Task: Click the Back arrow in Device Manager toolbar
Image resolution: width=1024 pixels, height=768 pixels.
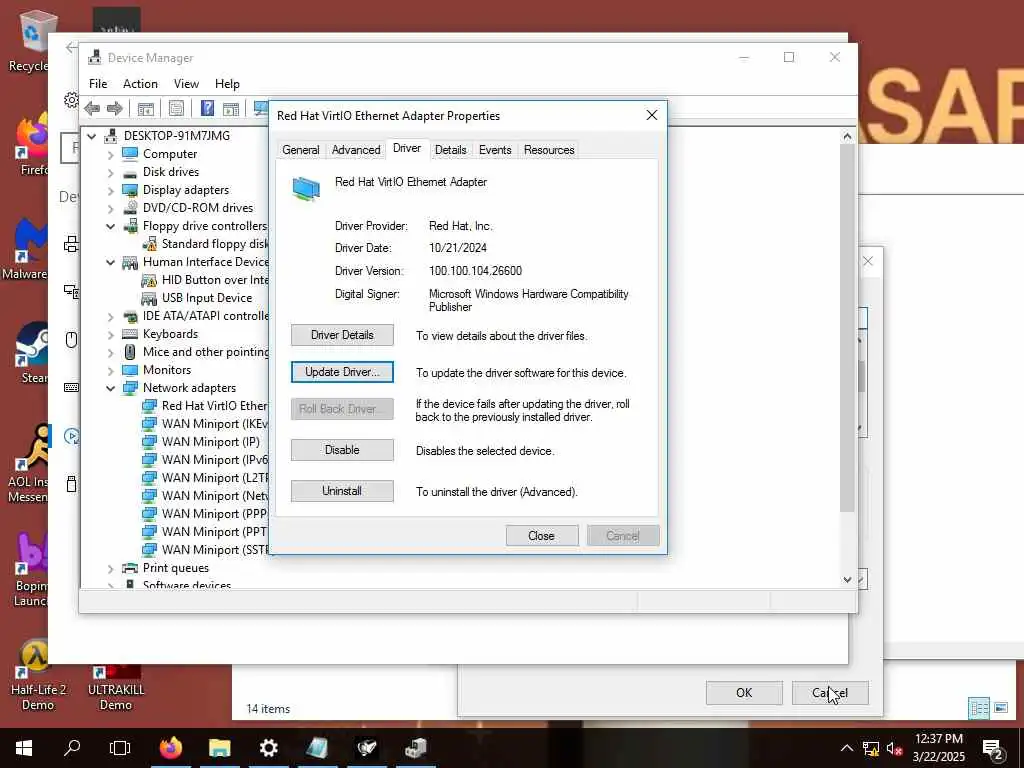Action: click(x=93, y=108)
